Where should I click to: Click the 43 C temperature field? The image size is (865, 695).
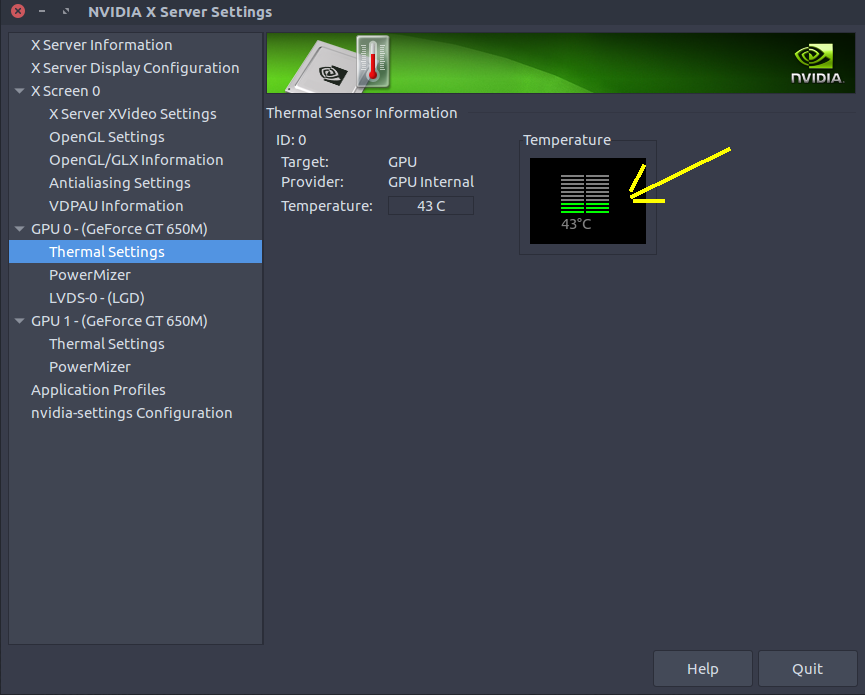click(431, 206)
